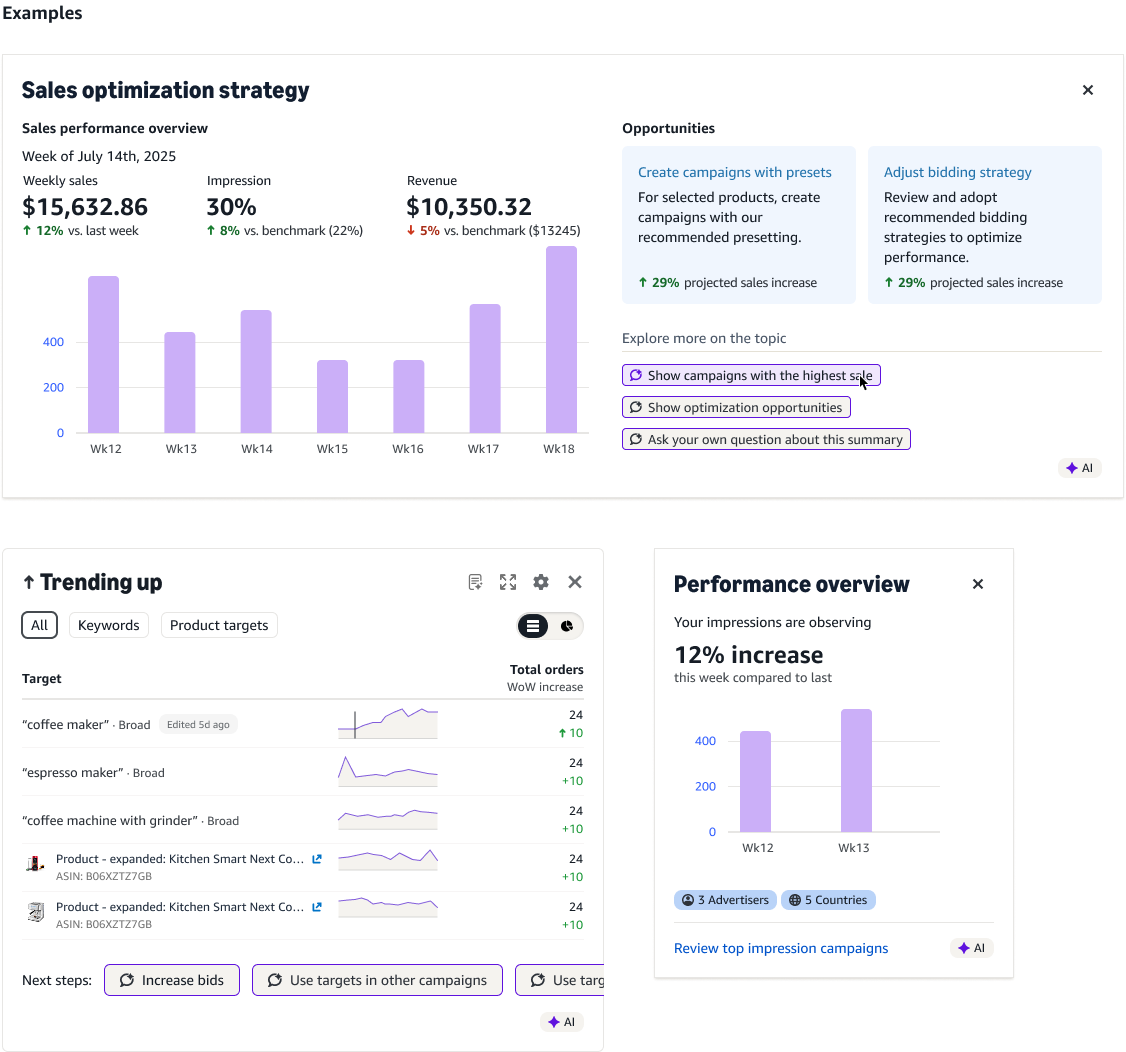
Task: Filter by Product targets
Action: pos(219,625)
